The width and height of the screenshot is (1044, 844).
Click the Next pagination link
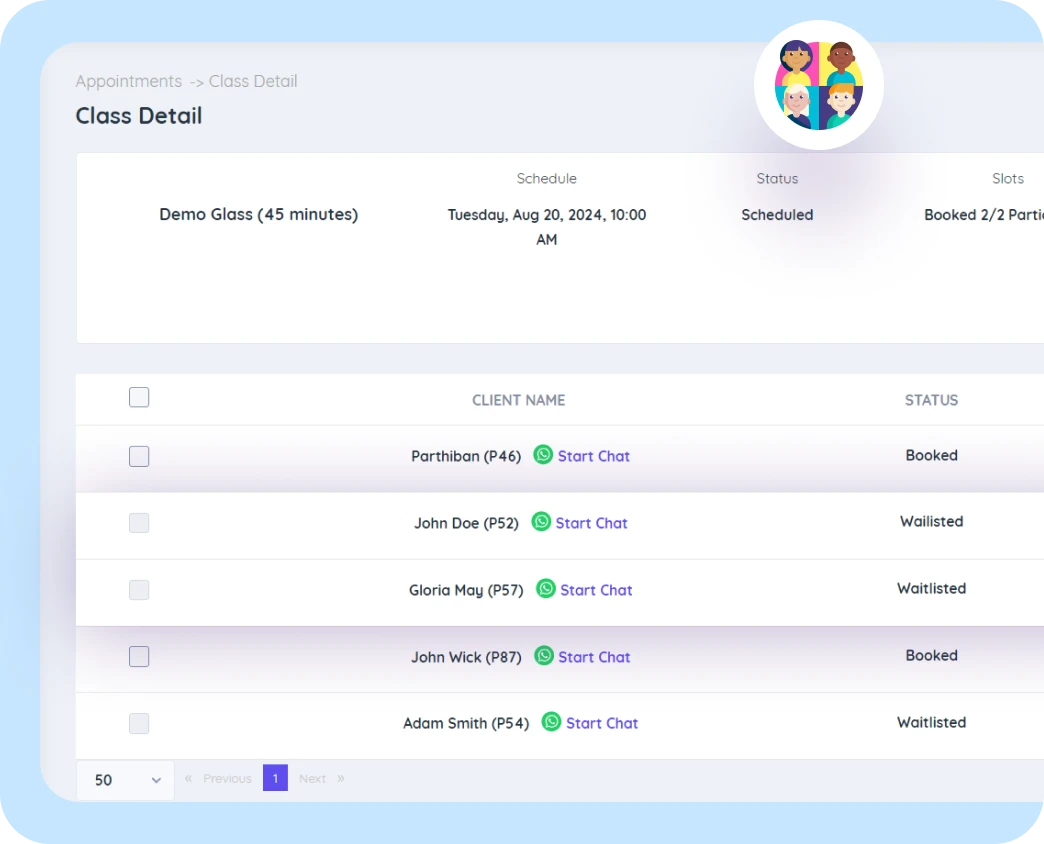[x=312, y=778]
